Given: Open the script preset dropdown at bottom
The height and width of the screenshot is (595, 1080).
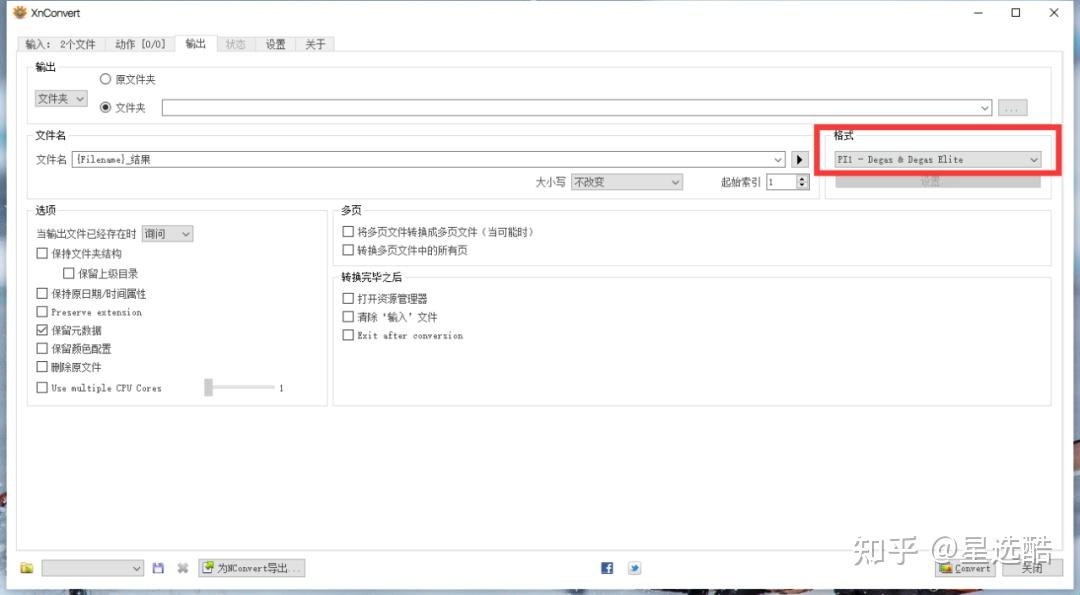Looking at the screenshot, I should click(x=92, y=568).
